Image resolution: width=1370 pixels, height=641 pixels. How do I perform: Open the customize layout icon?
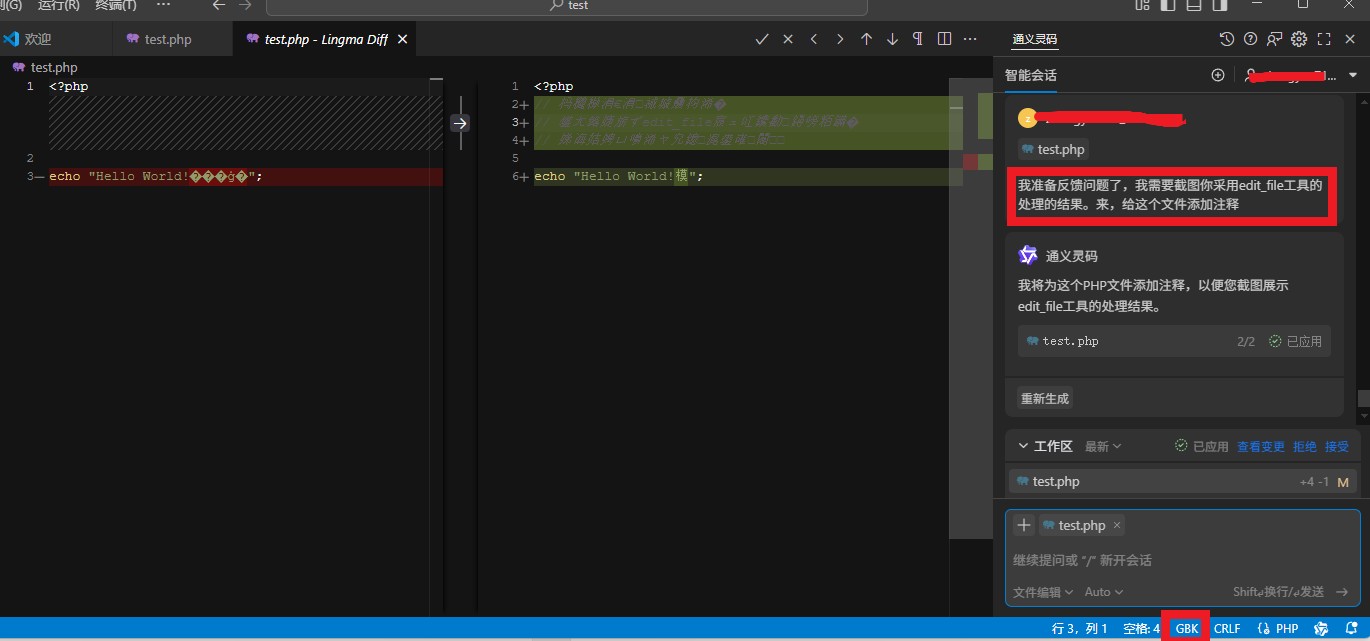pos(1142,5)
